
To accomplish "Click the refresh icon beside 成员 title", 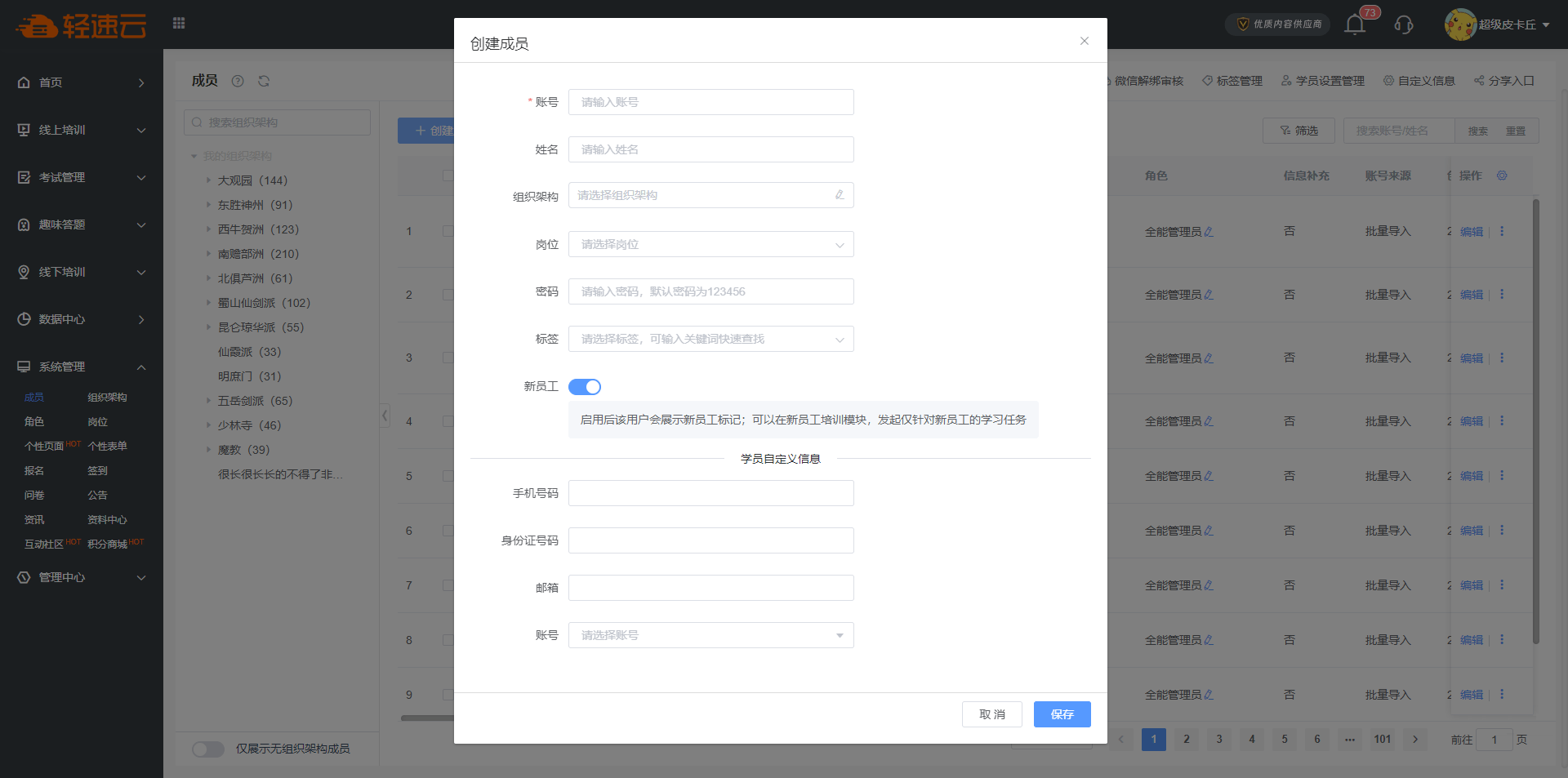I will point(264,81).
